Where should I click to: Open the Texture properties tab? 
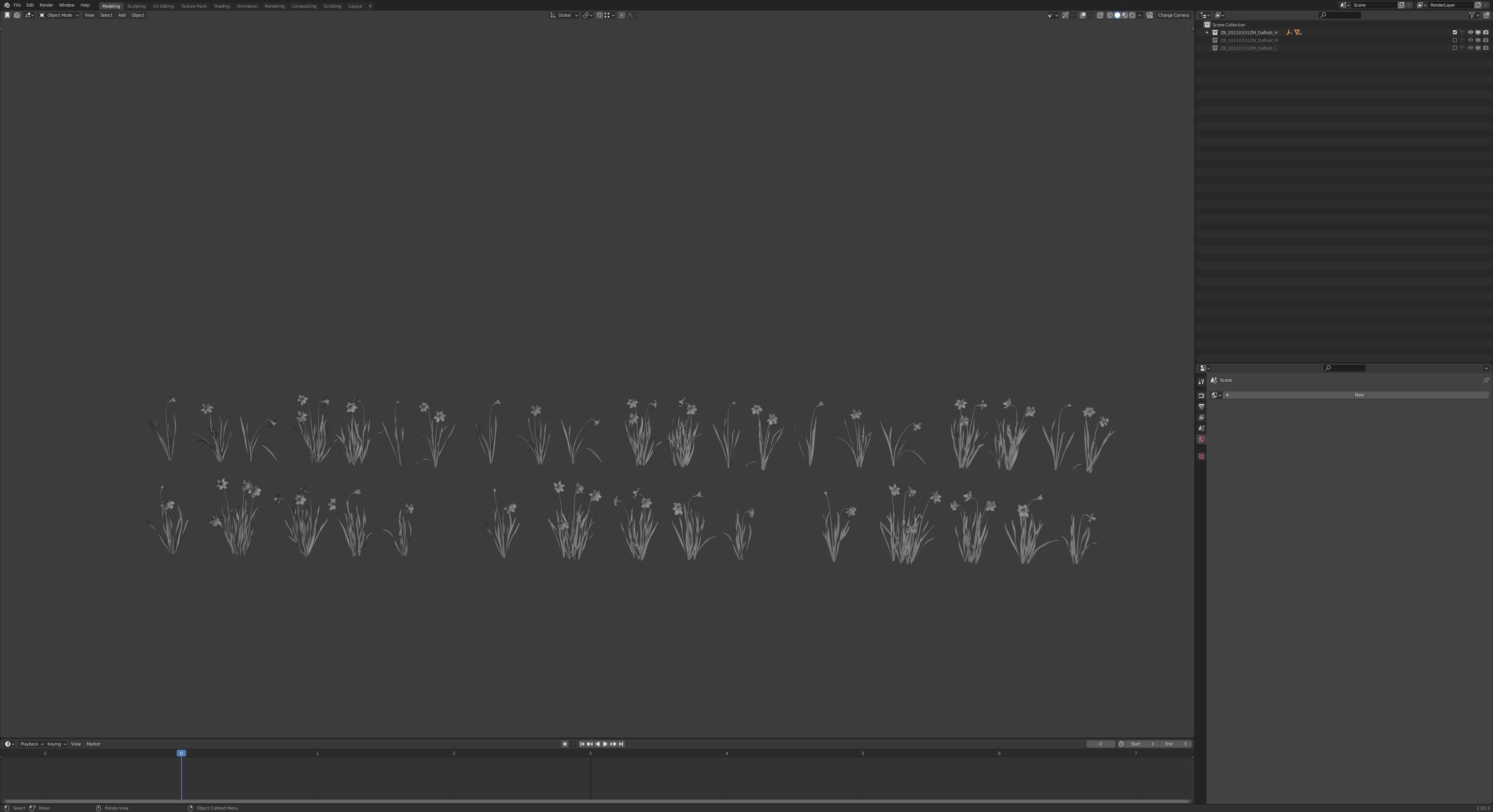(1201, 457)
